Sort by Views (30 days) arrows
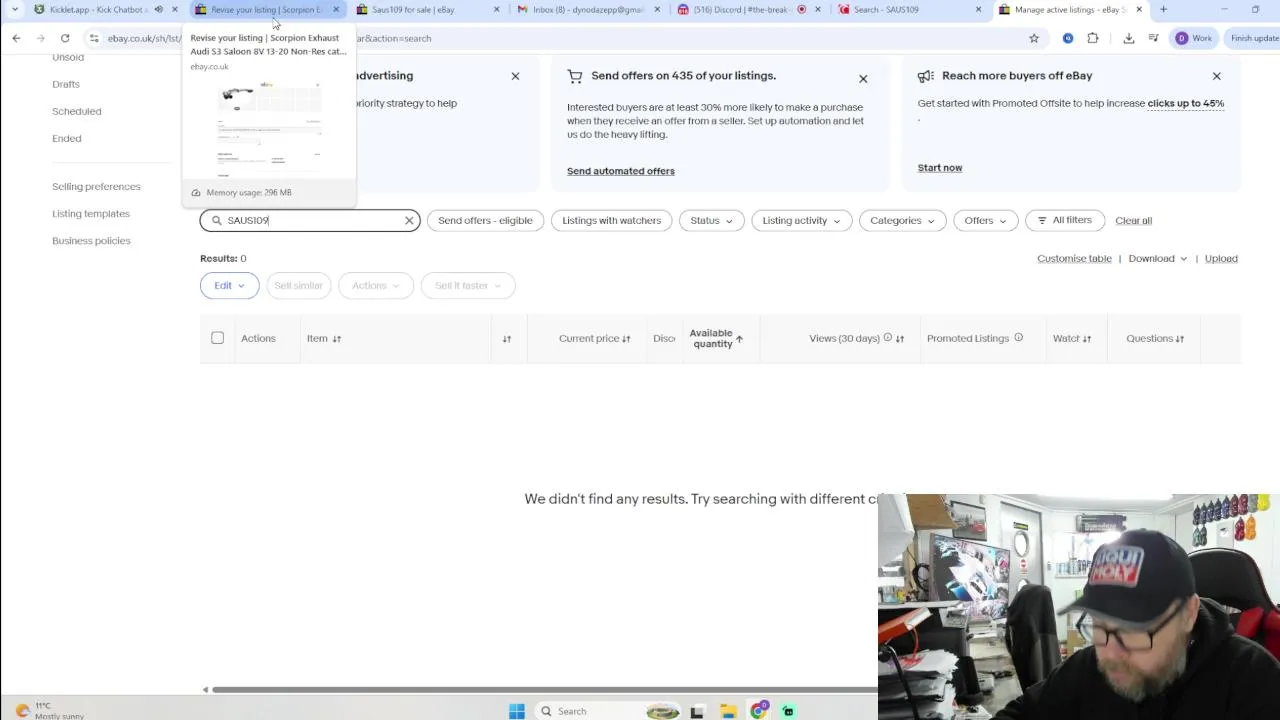1280x720 pixels. (900, 339)
